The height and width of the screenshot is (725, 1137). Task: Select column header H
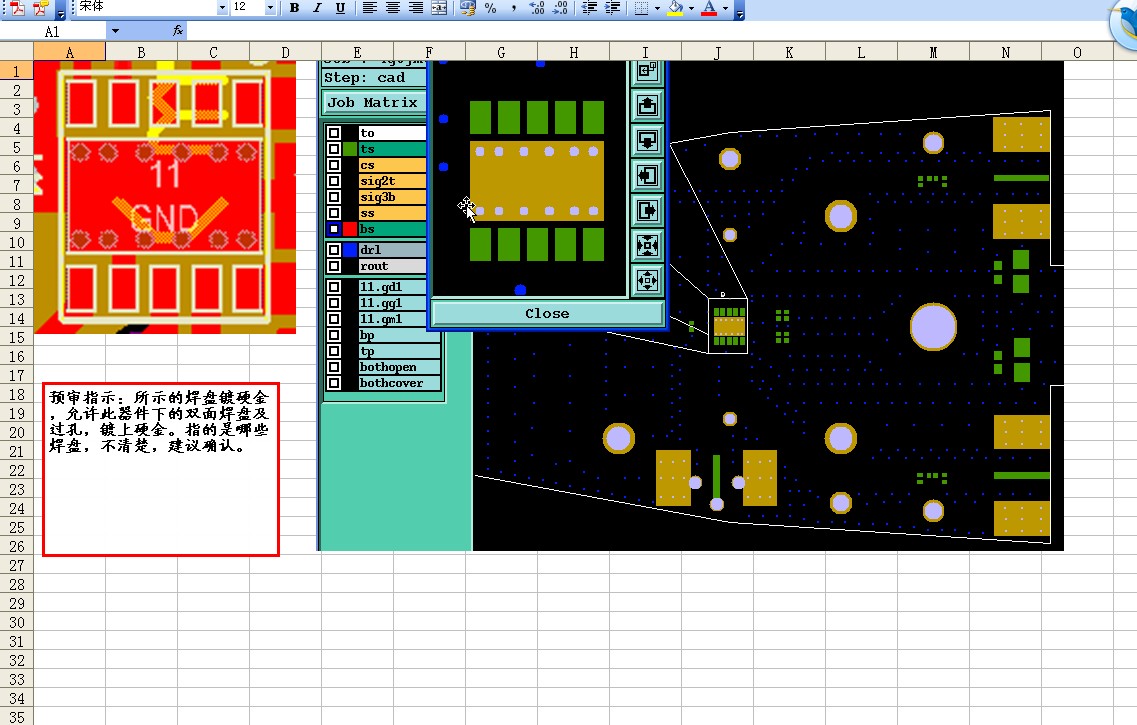(574, 52)
